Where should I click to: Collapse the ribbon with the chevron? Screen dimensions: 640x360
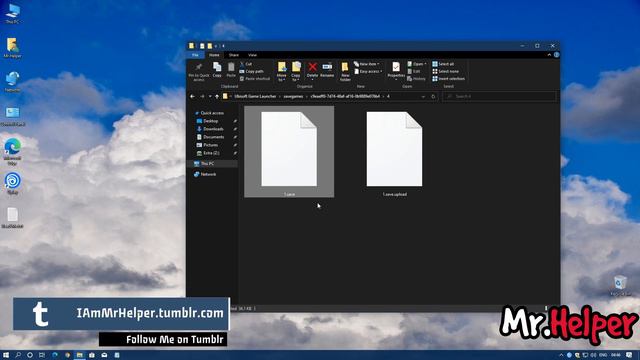click(x=549, y=55)
